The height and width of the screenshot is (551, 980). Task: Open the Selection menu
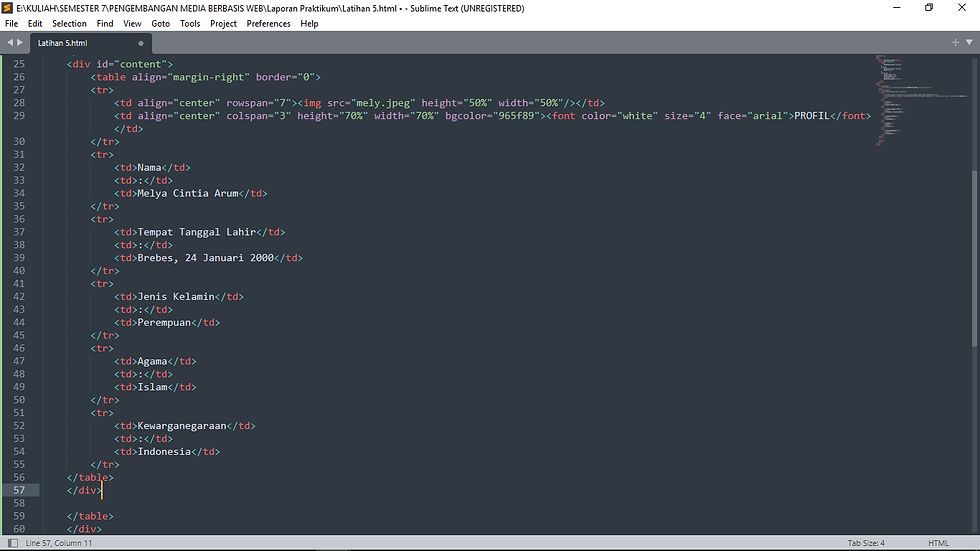click(69, 24)
